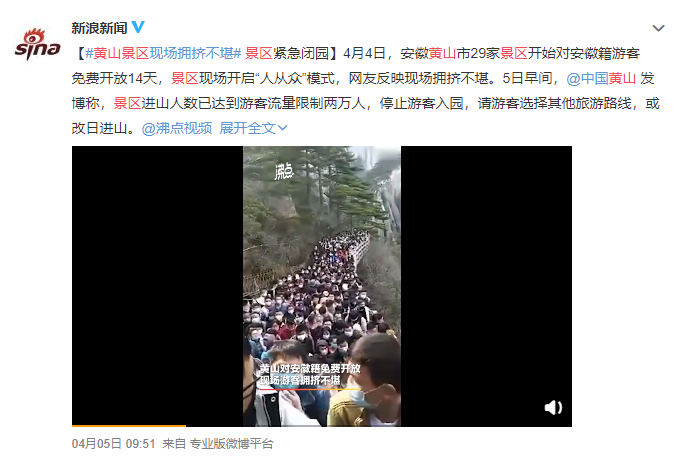Click the first red 景区 keyword

point(135,53)
